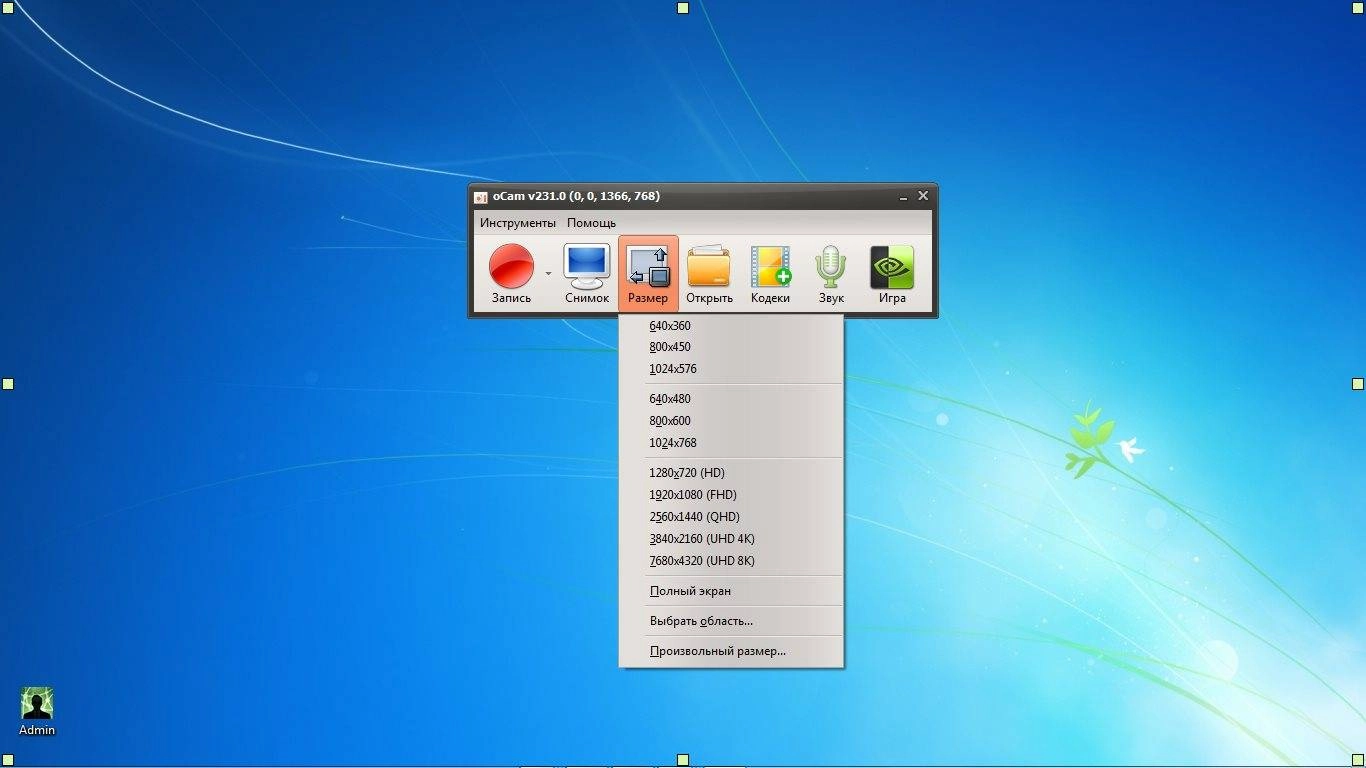Viewport: 1366px width, 768px height.
Task: Minimize the oCam window
Action: click(903, 197)
